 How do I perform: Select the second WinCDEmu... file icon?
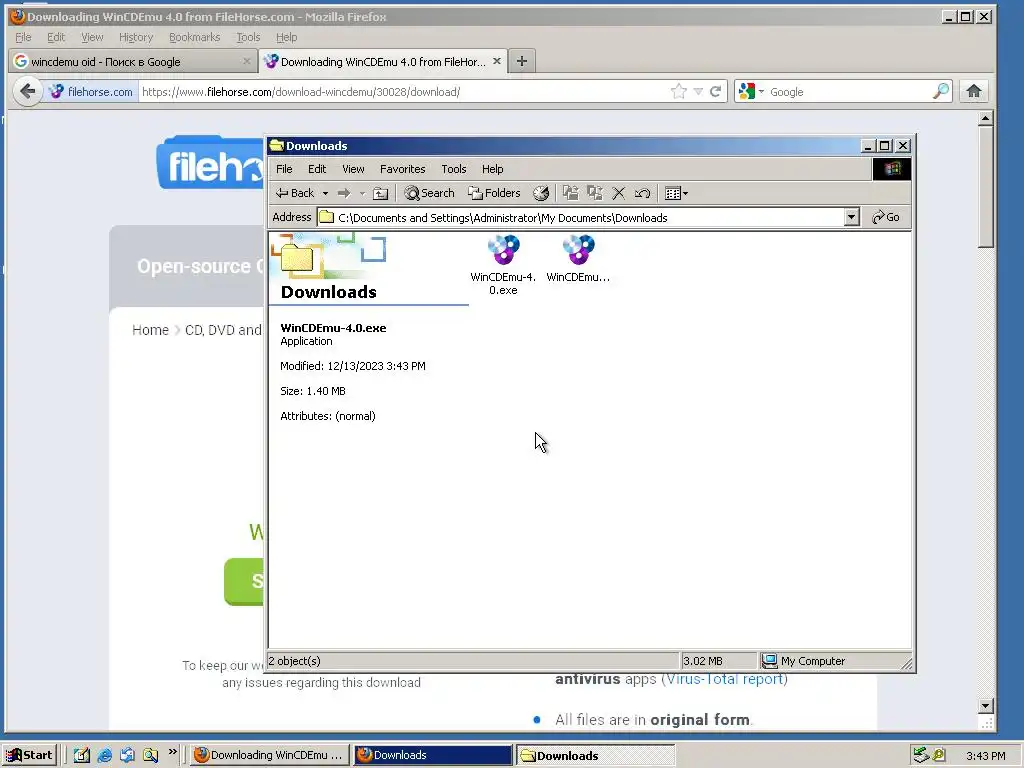click(x=578, y=250)
